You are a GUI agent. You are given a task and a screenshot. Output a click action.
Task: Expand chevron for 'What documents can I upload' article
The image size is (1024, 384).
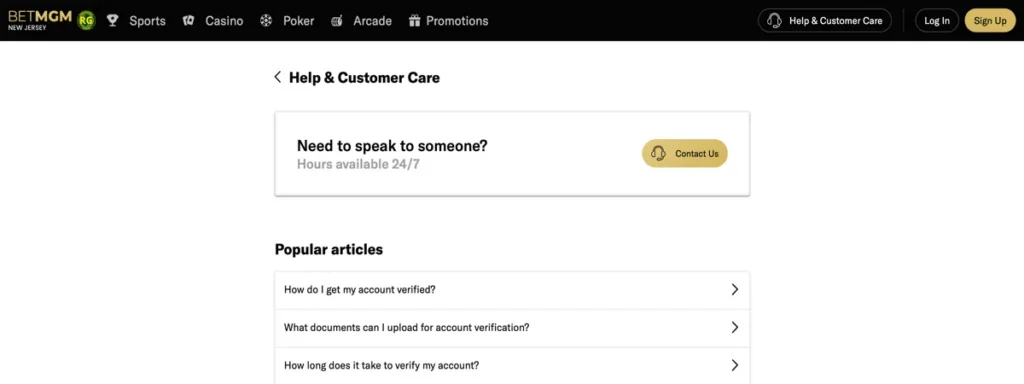pos(735,327)
